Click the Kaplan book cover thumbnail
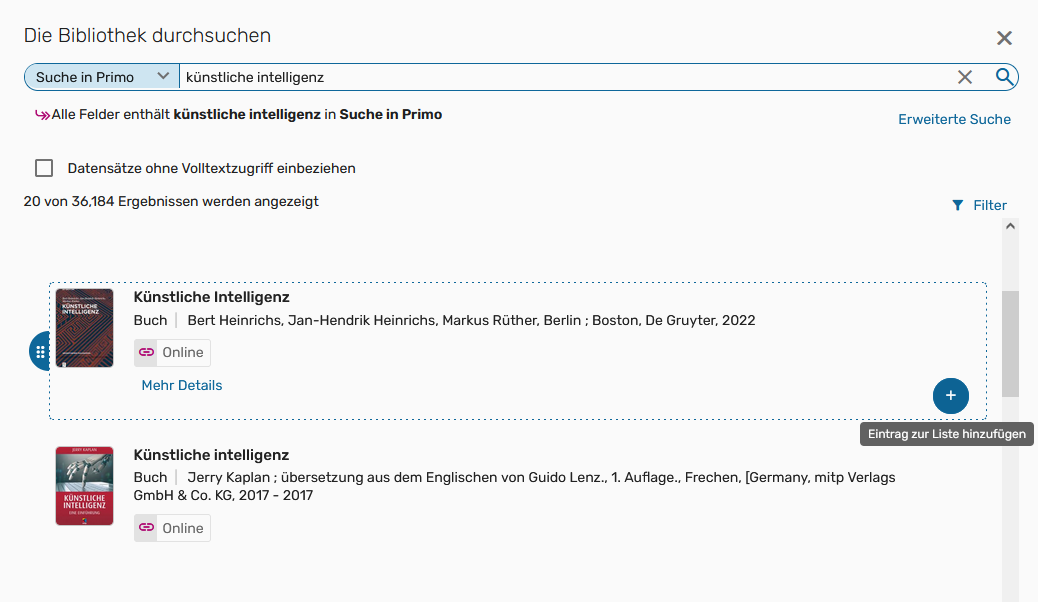The height and width of the screenshot is (602, 1038). coord(84,486)
